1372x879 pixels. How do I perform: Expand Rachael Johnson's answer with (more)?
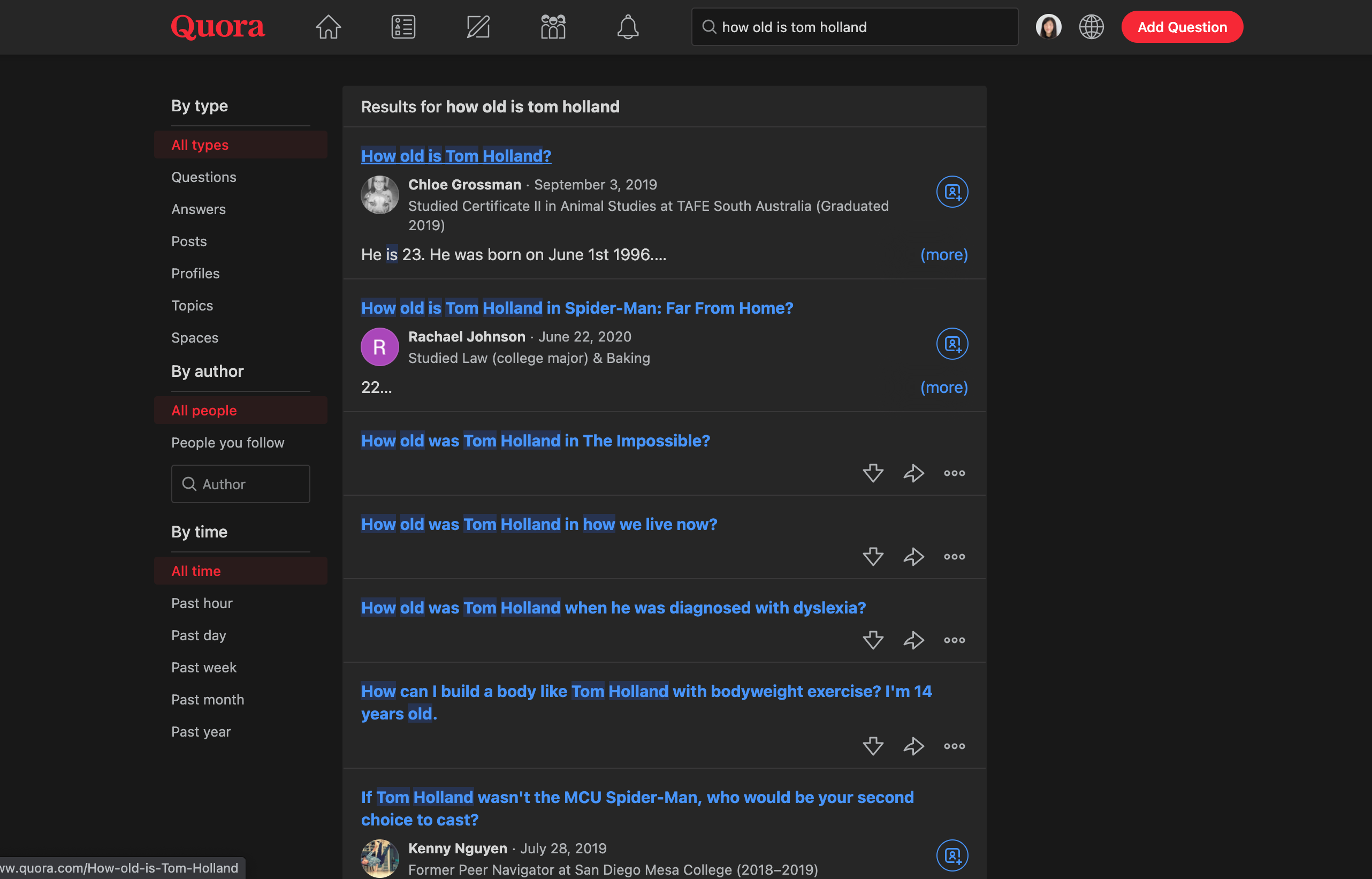click(x=943, y=387)
